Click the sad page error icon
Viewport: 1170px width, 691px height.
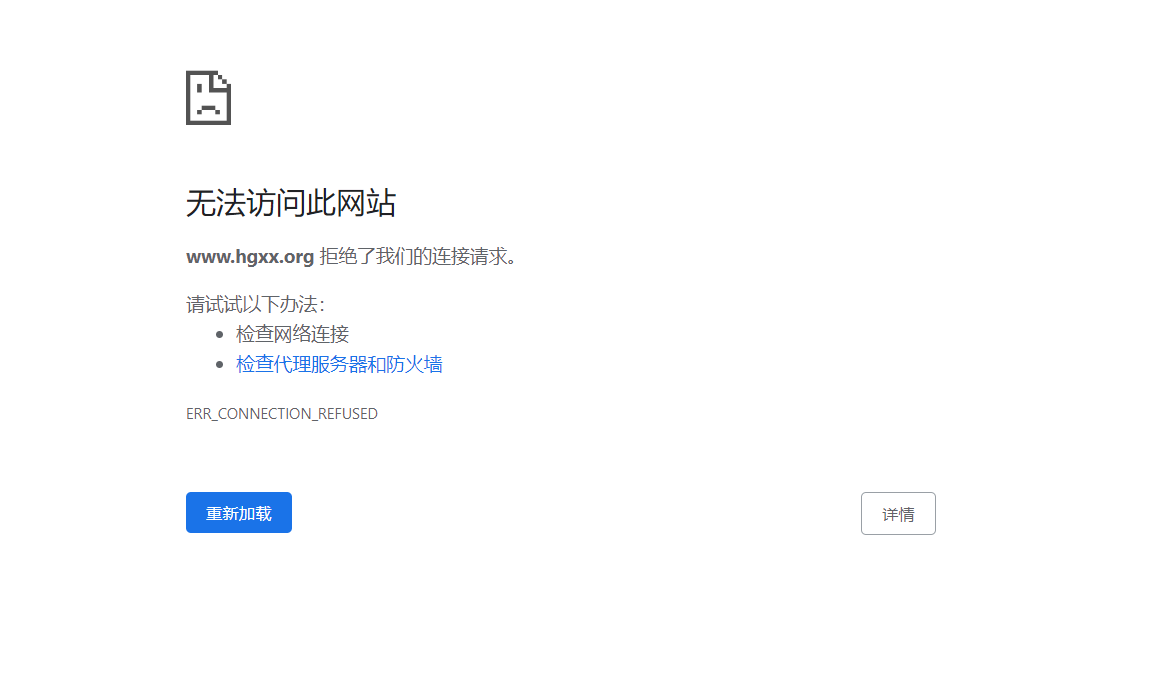(208, 98)
